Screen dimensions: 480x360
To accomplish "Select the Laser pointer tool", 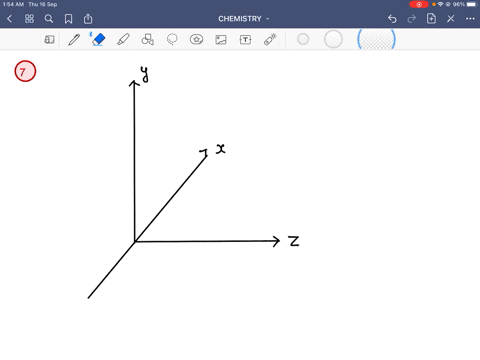I will (x=270, y=39).
